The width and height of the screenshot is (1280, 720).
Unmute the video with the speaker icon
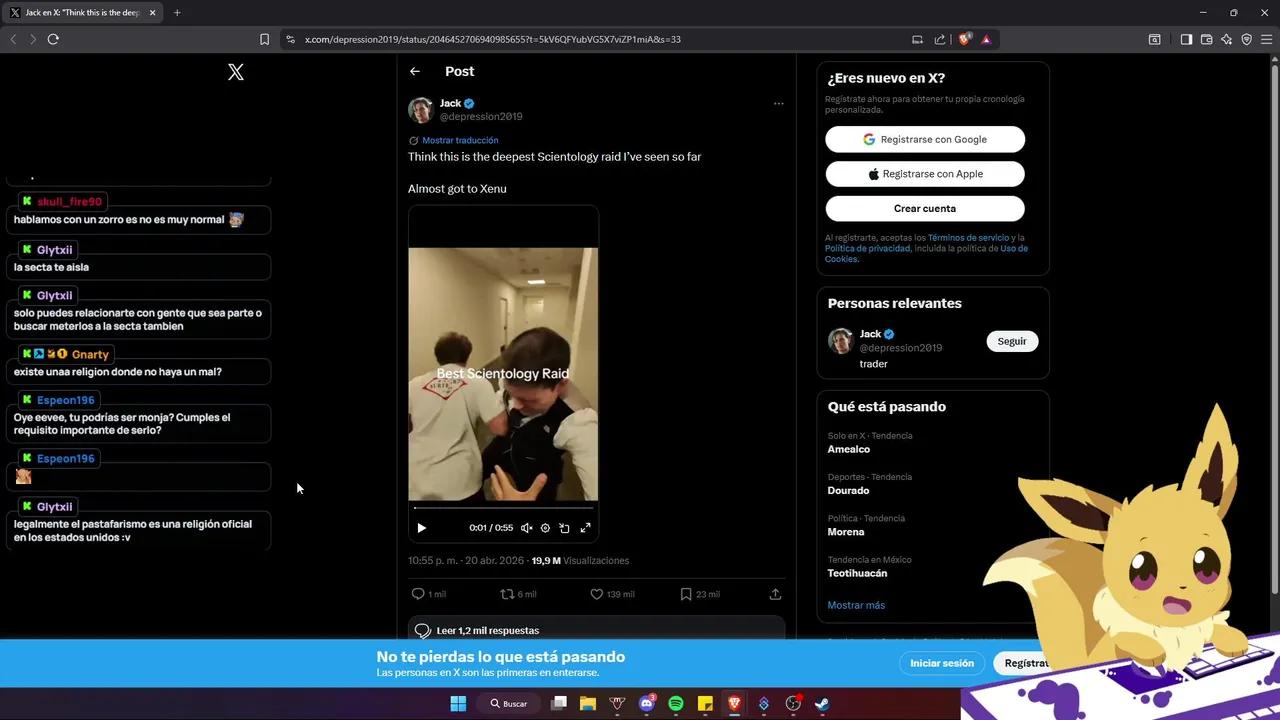pos(526,528)
